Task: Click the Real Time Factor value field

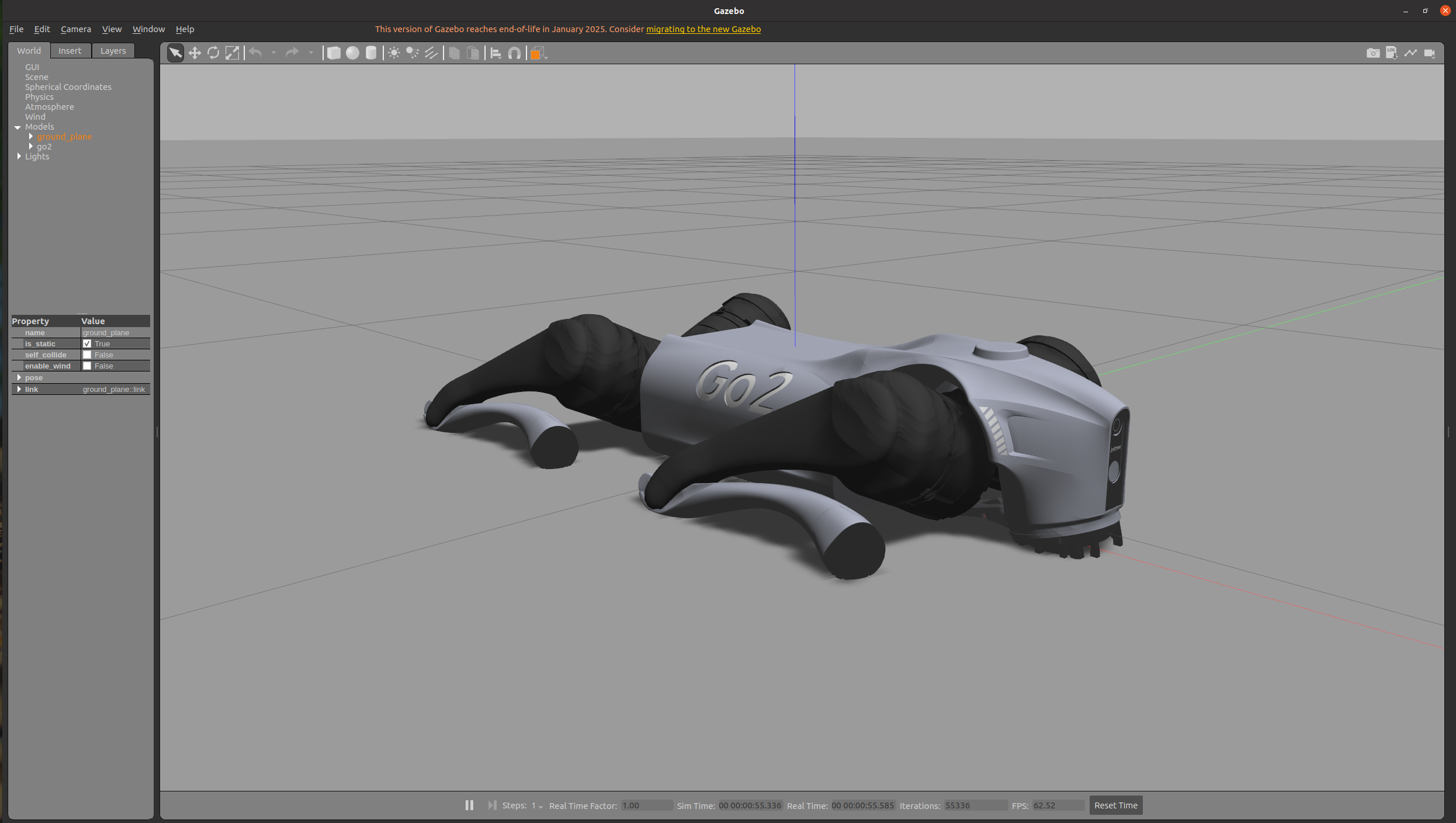Action: pos(646,805)
